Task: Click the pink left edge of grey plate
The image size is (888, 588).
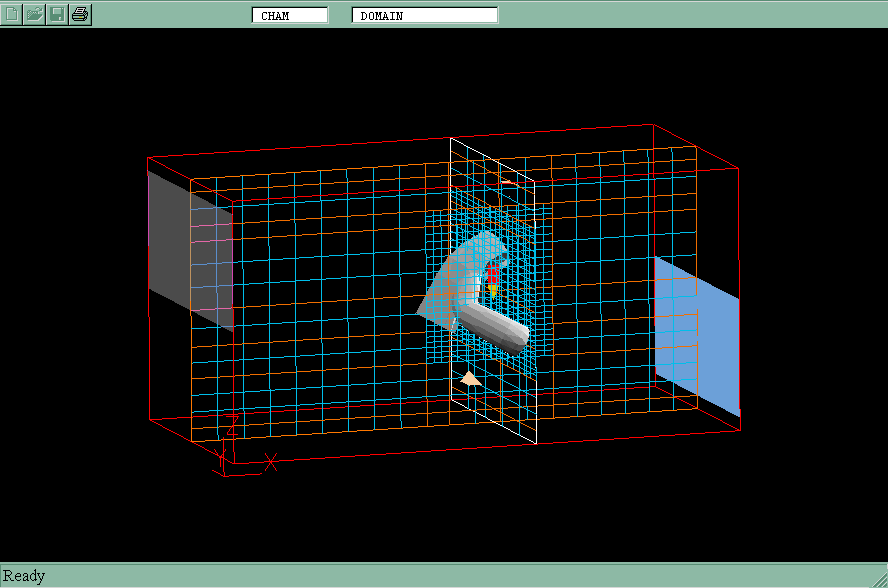Action: tap(149, 240)
